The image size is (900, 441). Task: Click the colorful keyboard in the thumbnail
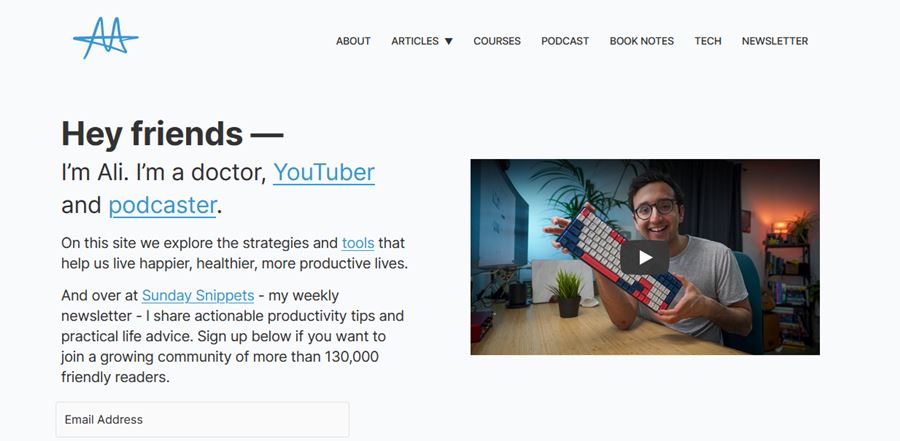tap(619, 257)
